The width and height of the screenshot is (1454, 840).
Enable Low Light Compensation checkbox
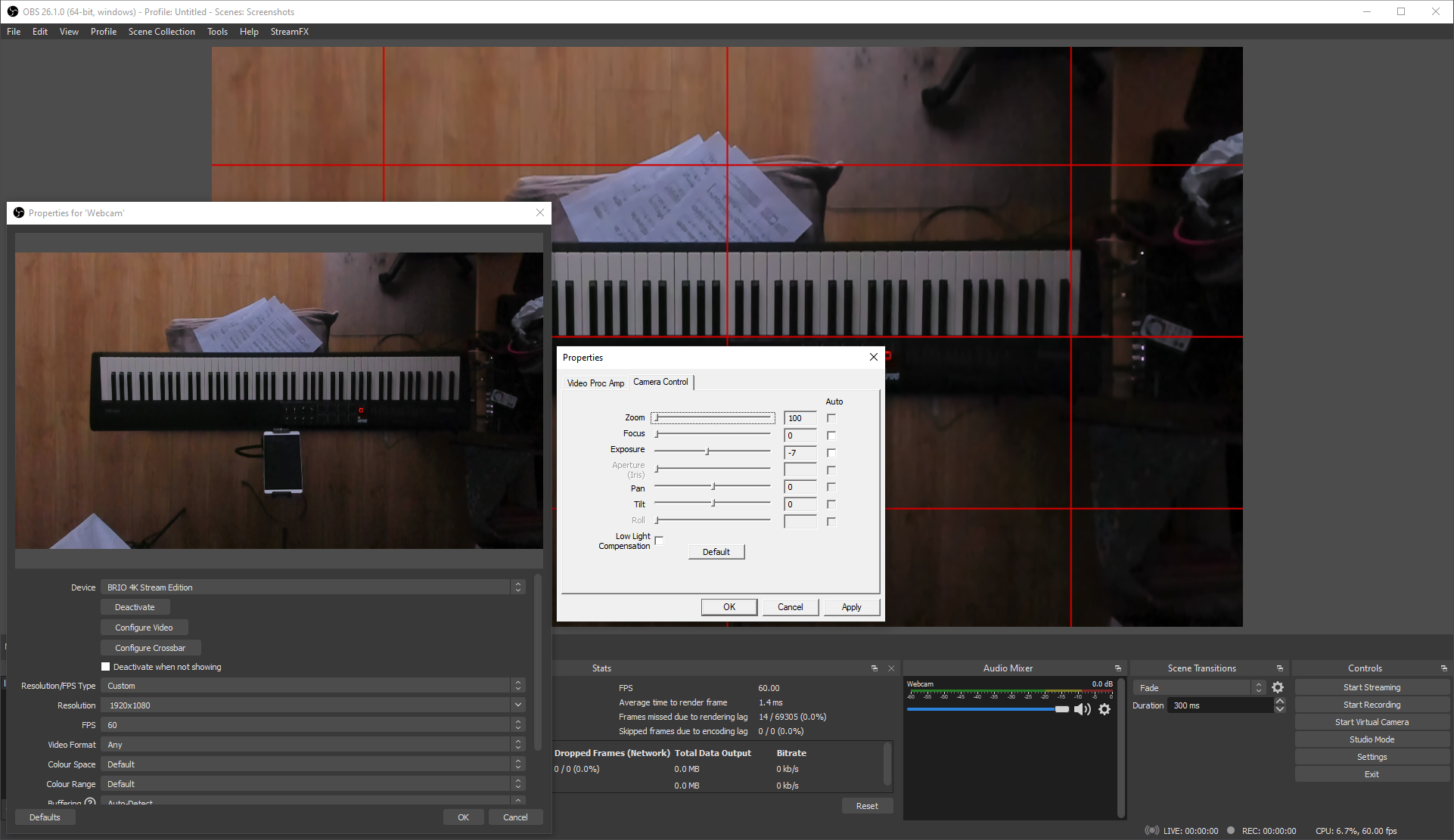659,540
